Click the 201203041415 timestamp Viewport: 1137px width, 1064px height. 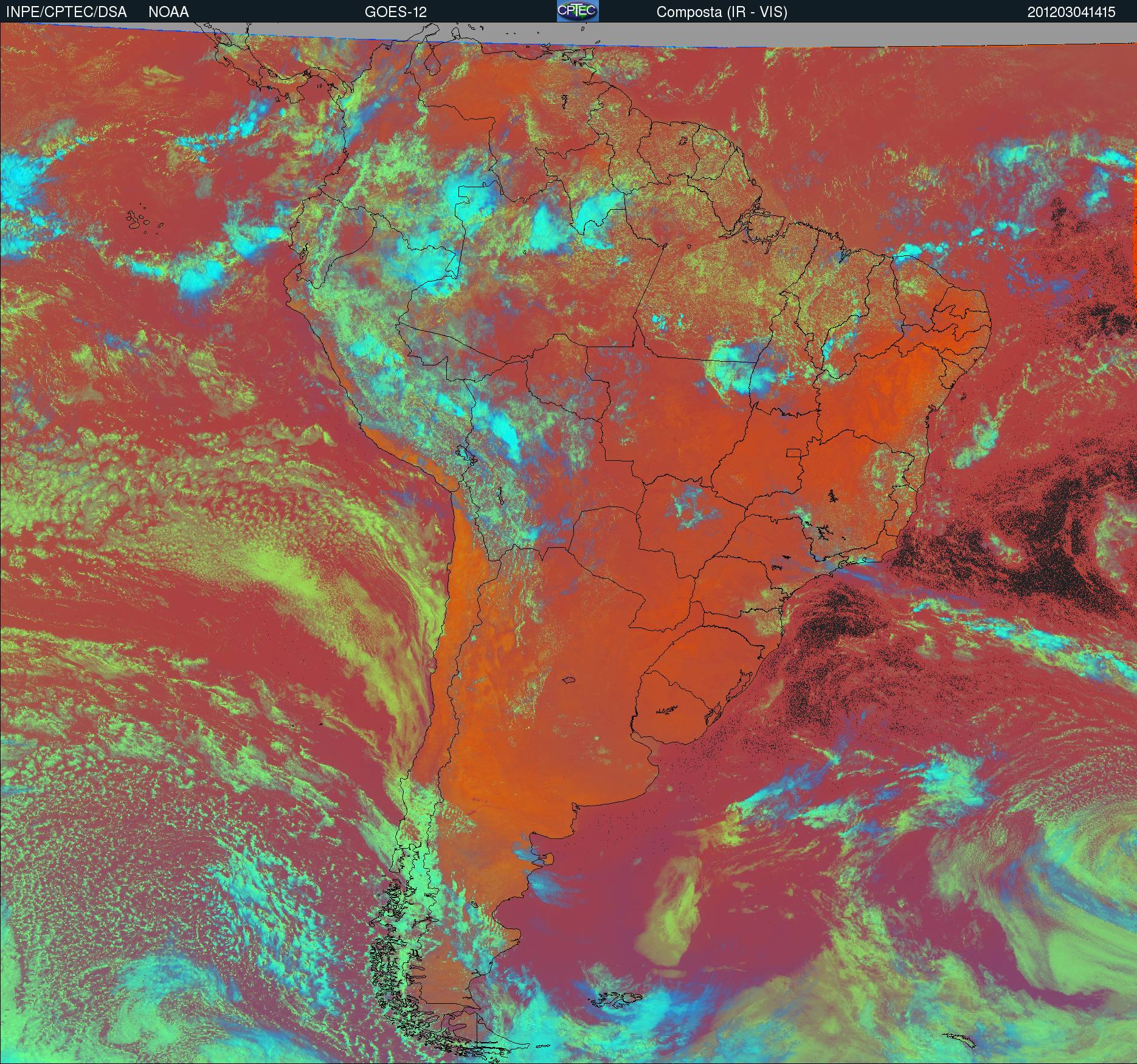tap(1071, 12)
